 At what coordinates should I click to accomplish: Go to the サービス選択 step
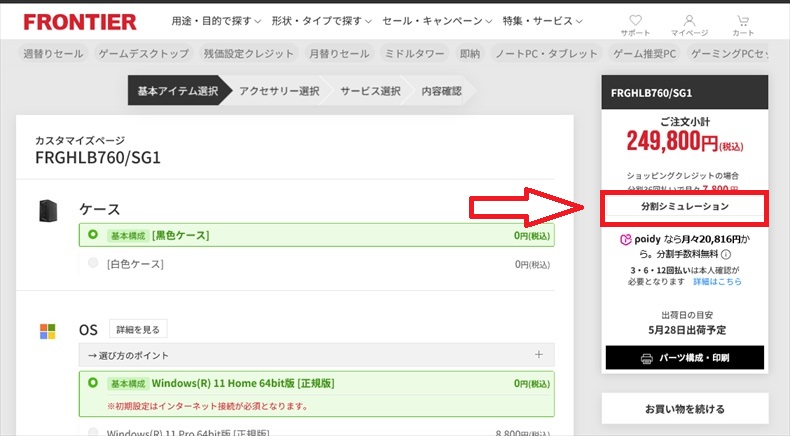point(370,91)
